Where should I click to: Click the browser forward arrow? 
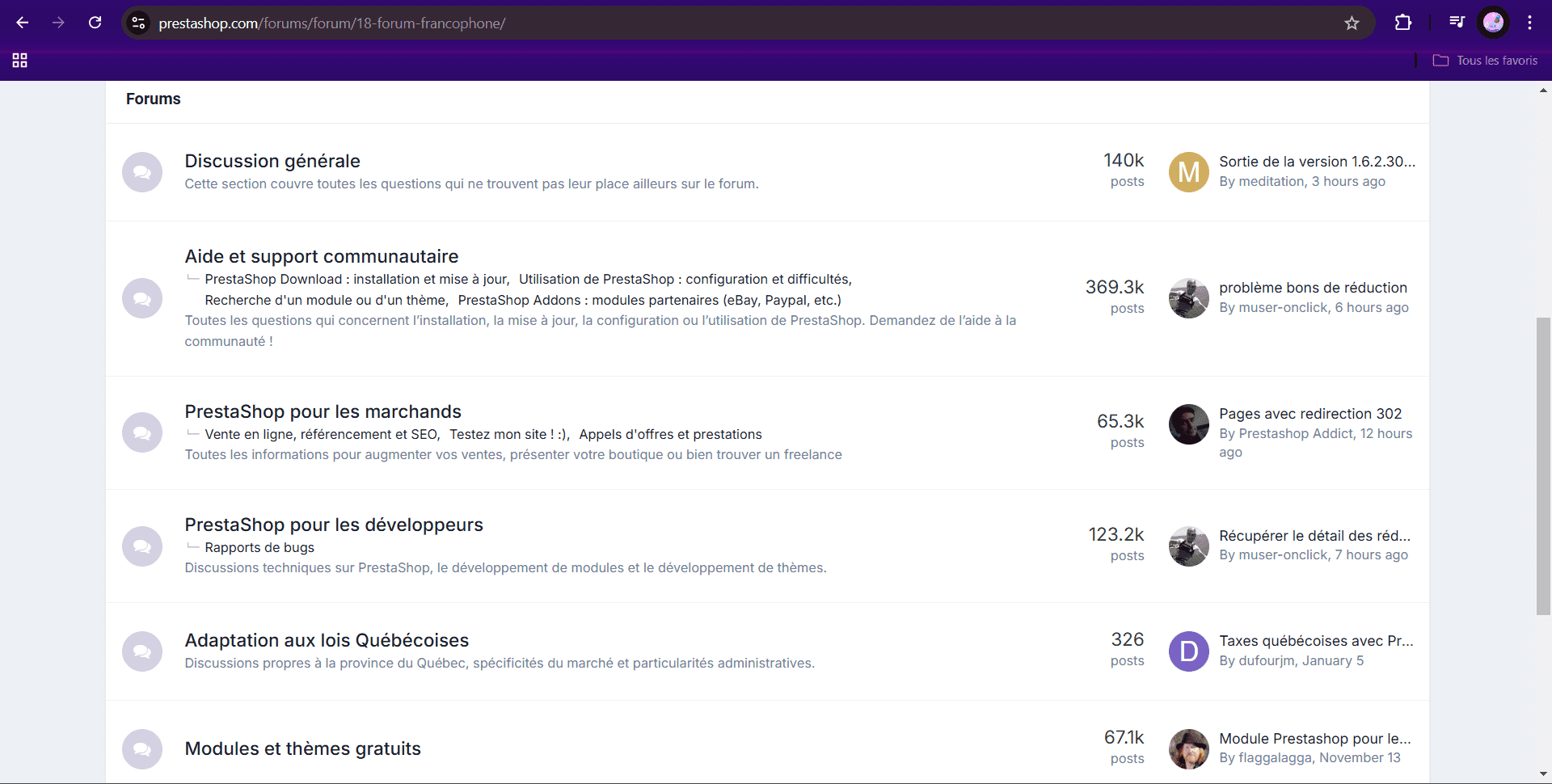(58, 23)
